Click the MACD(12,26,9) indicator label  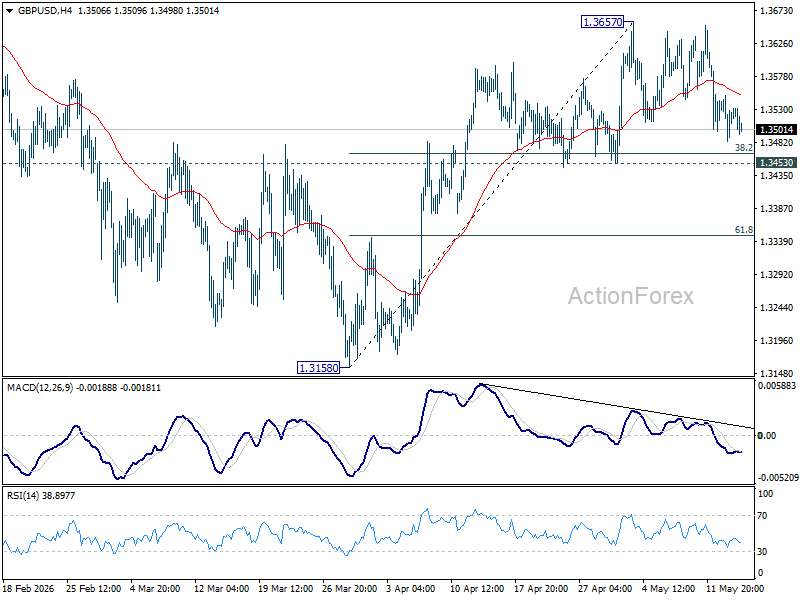[x=41, y=388]
